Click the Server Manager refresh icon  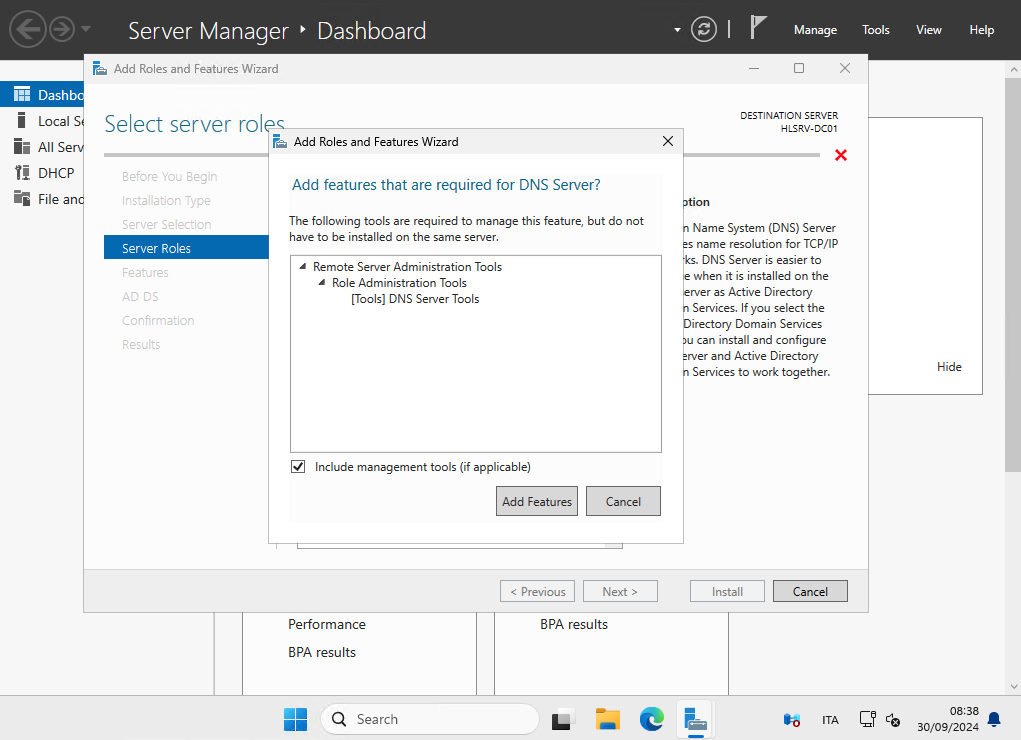(x=704, y=29)
